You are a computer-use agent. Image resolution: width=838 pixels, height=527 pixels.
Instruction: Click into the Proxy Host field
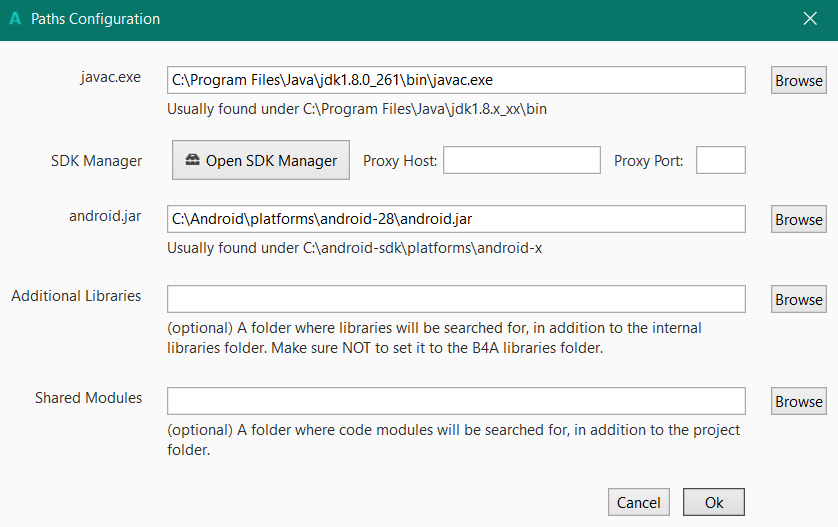tap(521, 160)
